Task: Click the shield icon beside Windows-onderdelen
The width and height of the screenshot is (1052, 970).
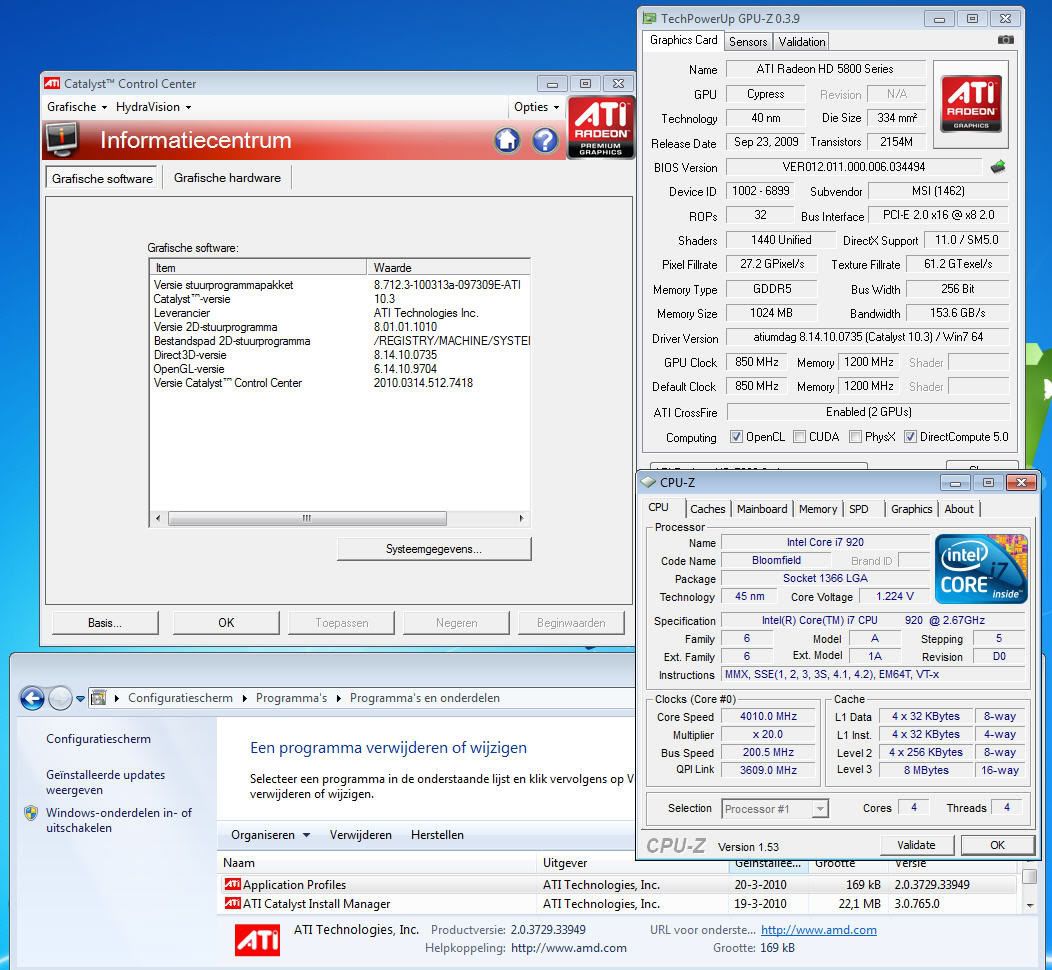Action: 31,813
